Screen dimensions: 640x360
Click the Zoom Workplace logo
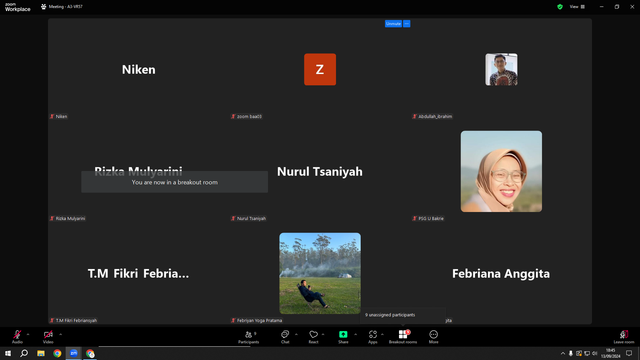coord(18,7)
